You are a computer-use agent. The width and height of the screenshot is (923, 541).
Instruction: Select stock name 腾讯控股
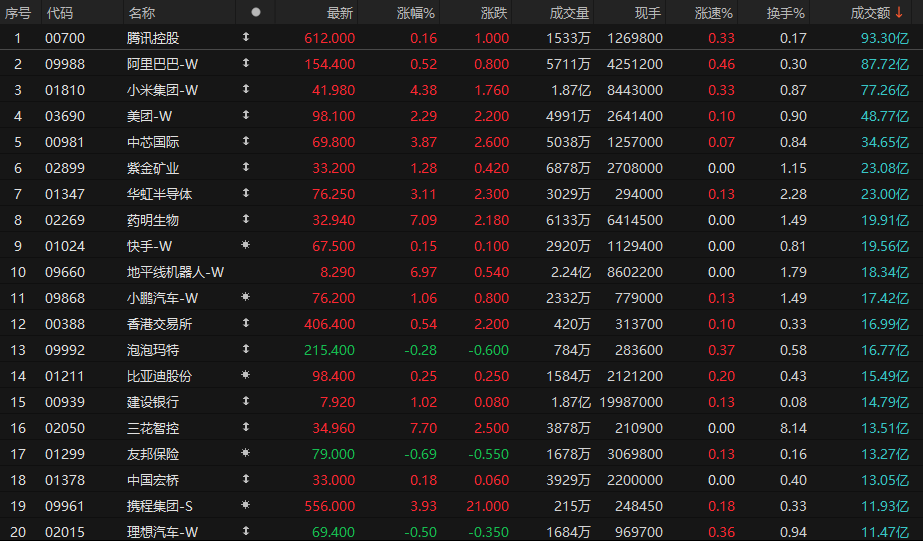(153, 38)
